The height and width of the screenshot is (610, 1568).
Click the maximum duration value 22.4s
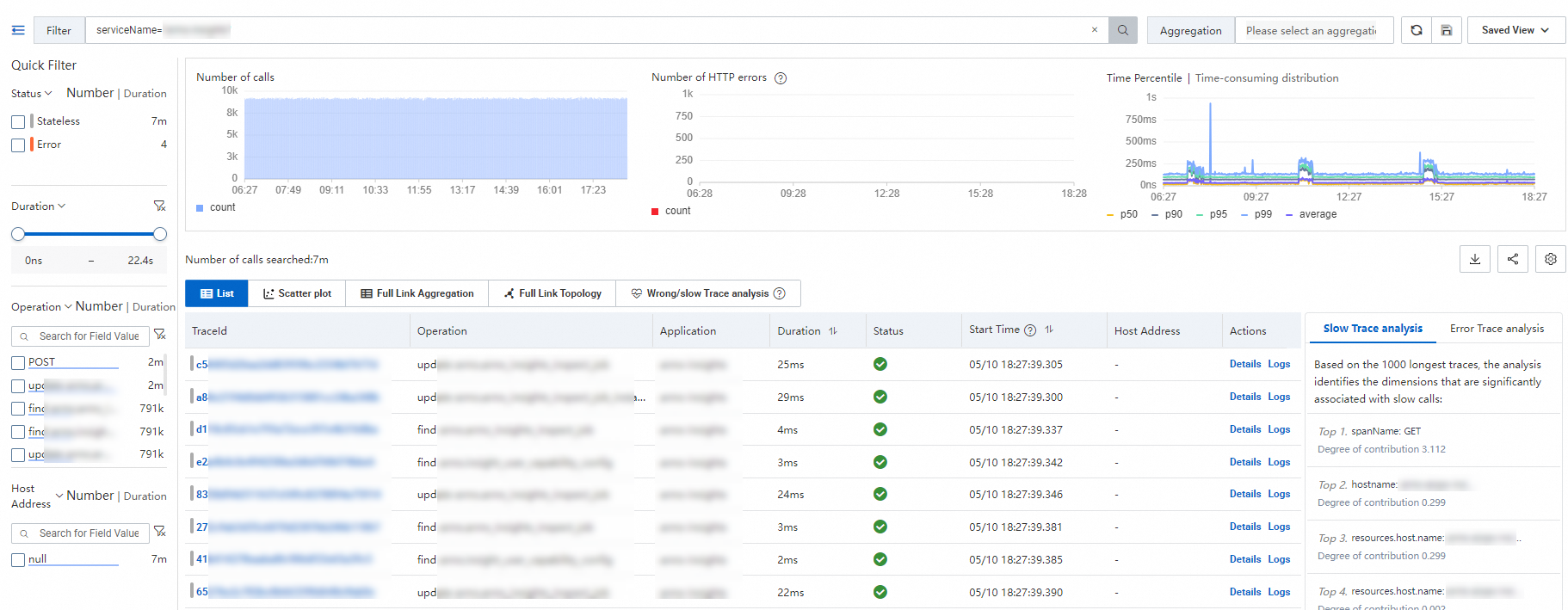click(x=140, y=261)
